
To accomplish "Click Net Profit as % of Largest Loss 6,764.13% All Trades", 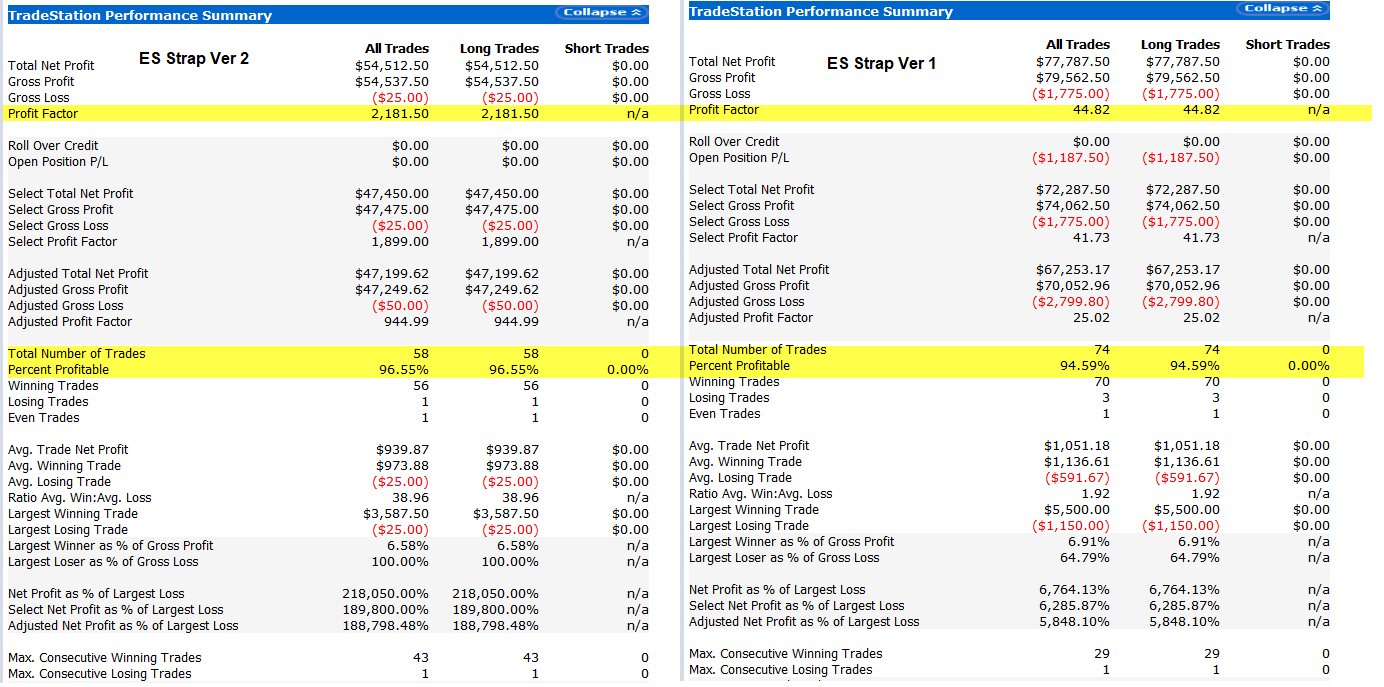I will click(1075, 589).
